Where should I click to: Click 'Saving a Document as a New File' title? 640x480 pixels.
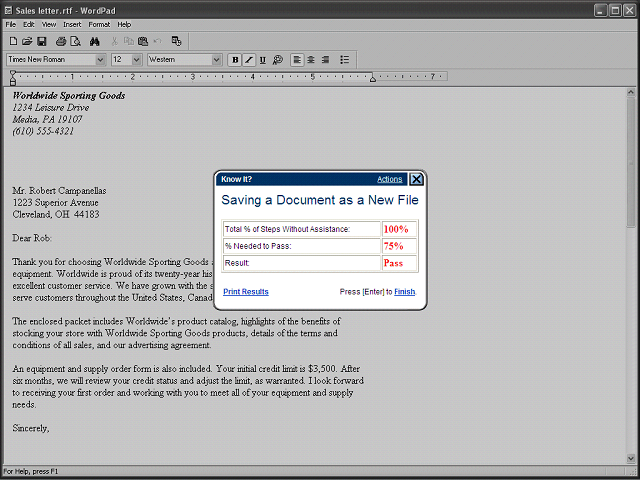320,200
